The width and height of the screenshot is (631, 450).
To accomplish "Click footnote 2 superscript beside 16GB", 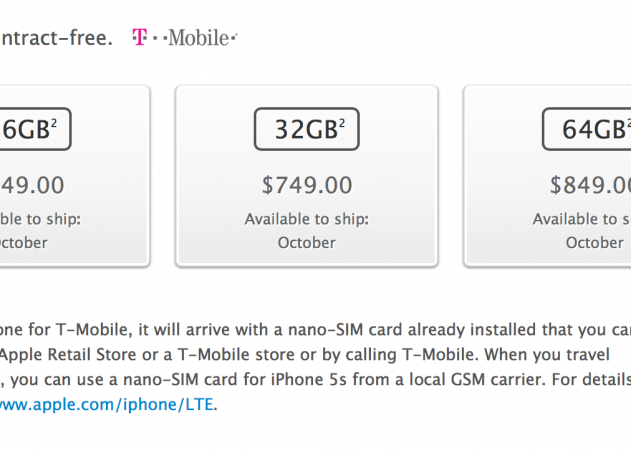I will [54, 124].
